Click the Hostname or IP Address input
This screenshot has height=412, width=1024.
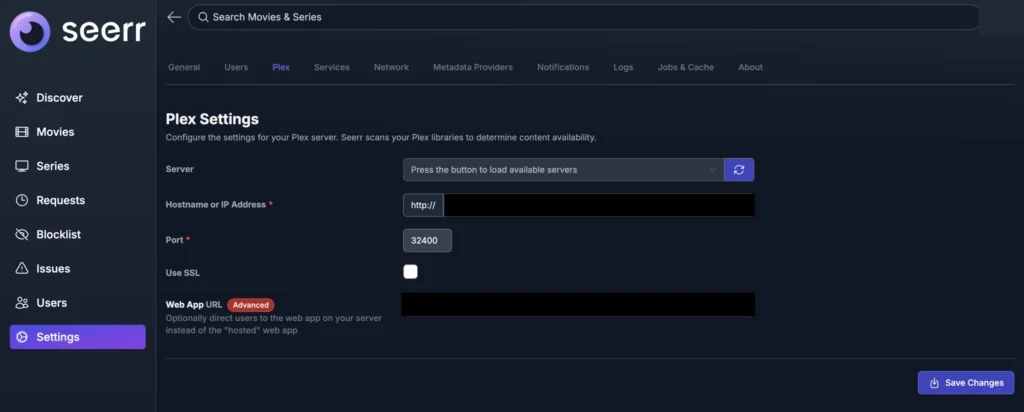click(599, 204)
